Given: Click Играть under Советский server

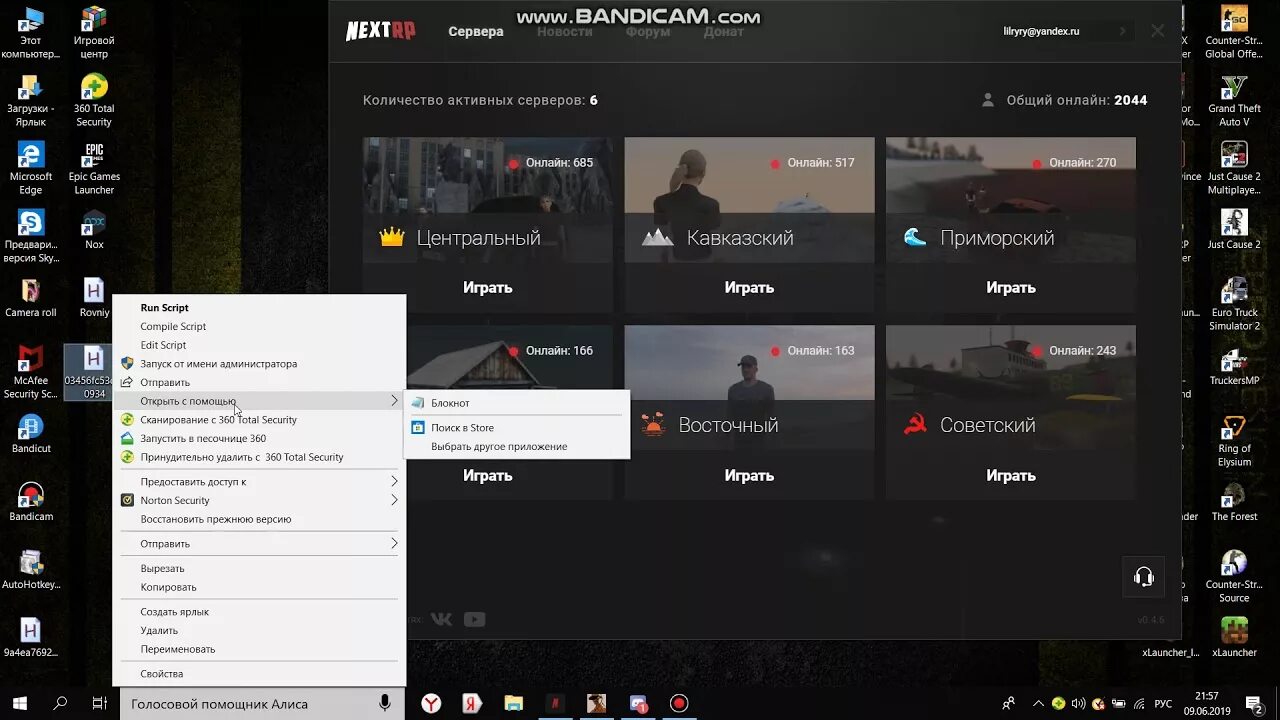Looking at the screenshot, I should (1011, 475).
